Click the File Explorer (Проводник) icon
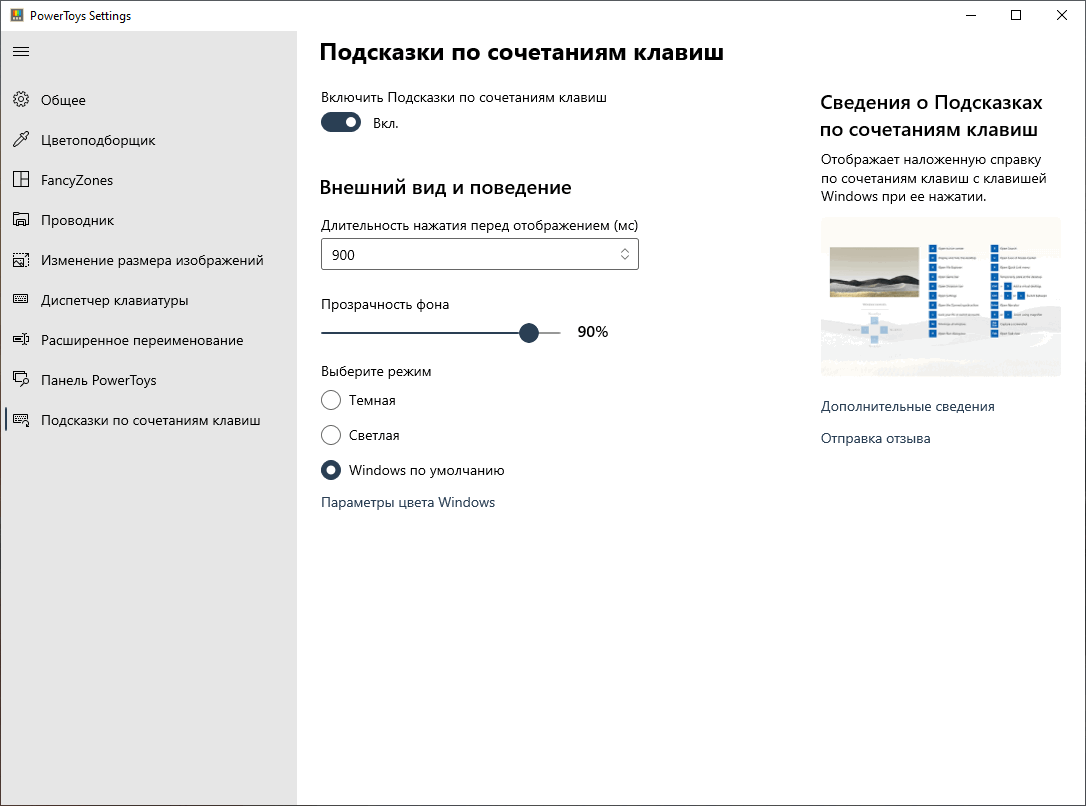The height and width of the screenshot is (806, 1086). (x=21, y=220)
